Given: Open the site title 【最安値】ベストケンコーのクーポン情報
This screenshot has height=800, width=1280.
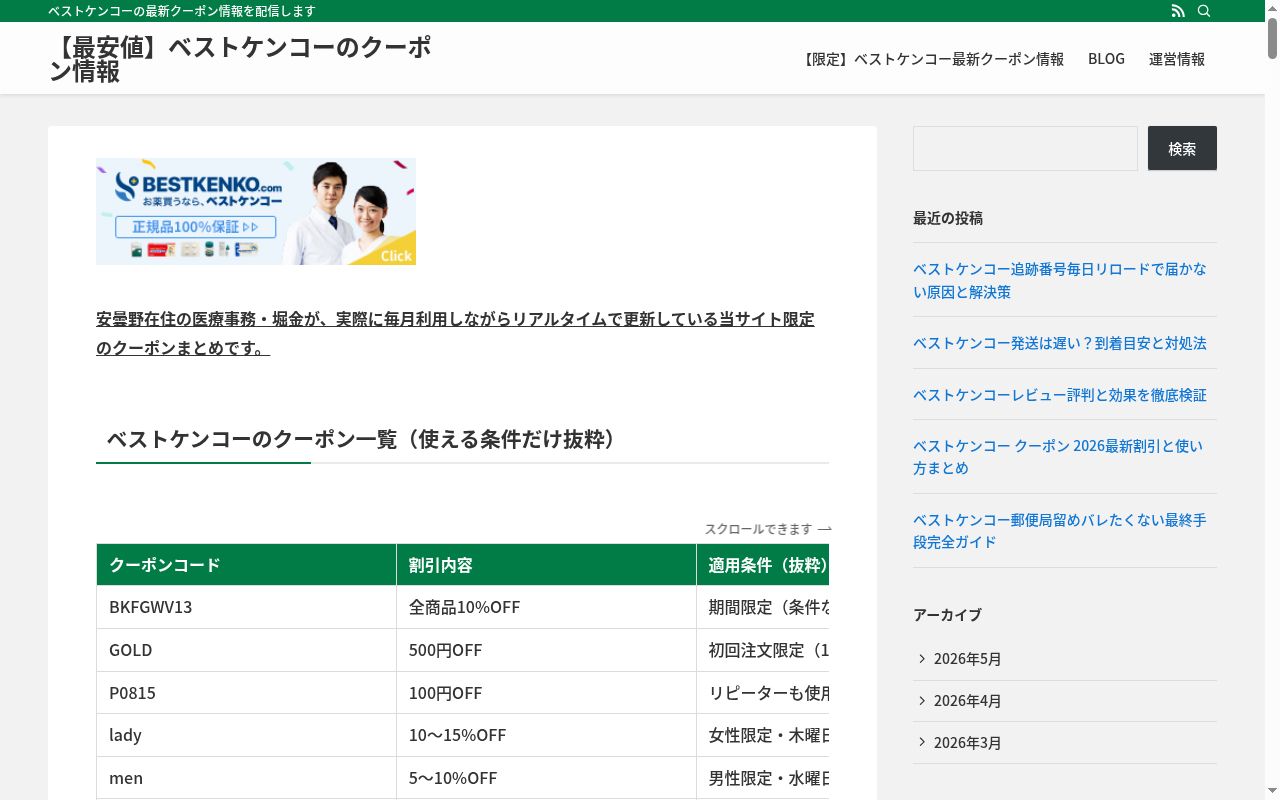Looking at the screenshot, I should 240,59.
